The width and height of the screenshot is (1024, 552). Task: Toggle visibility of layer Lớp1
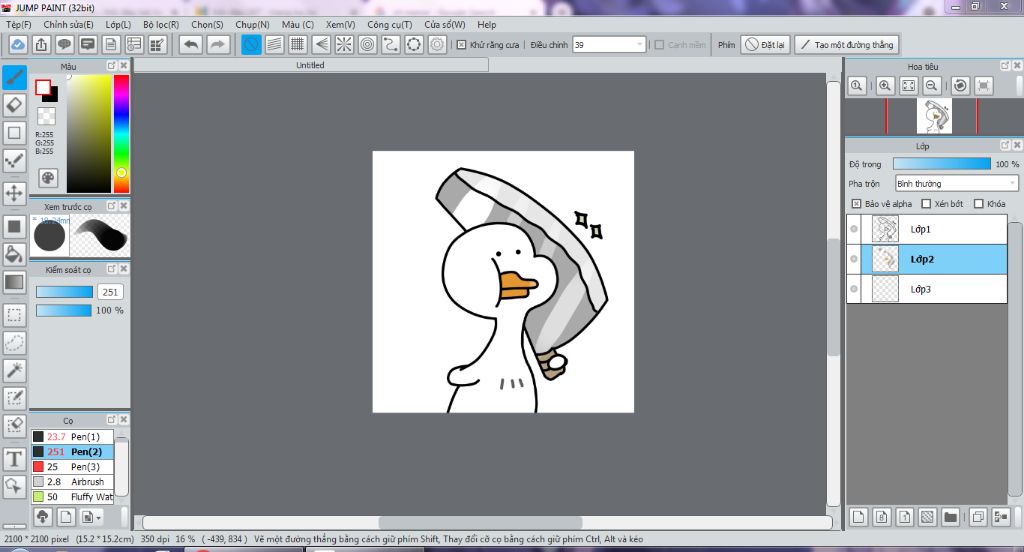coord(854,229)
